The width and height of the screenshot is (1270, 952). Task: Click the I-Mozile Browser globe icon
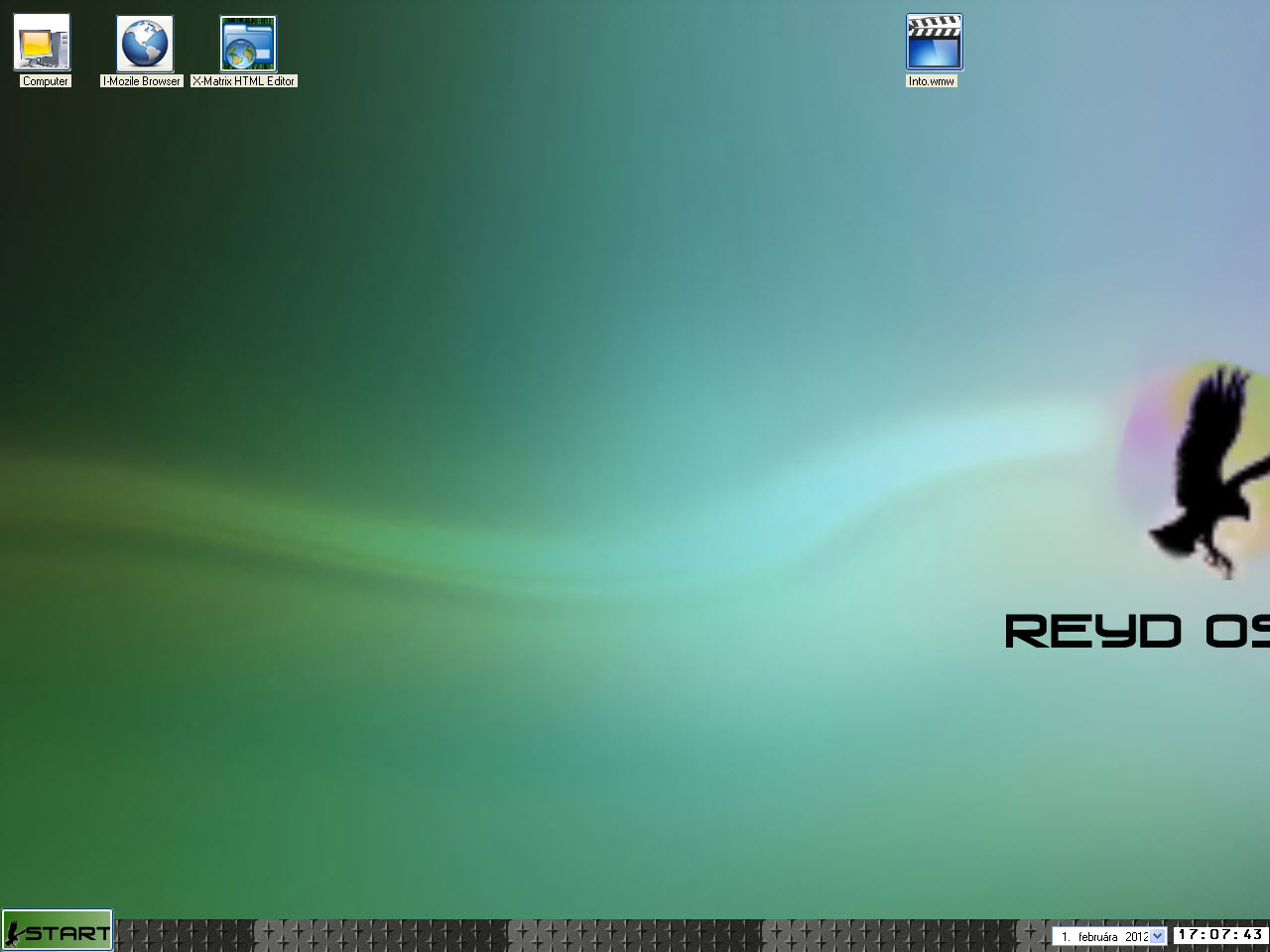[x=145, y=44]
